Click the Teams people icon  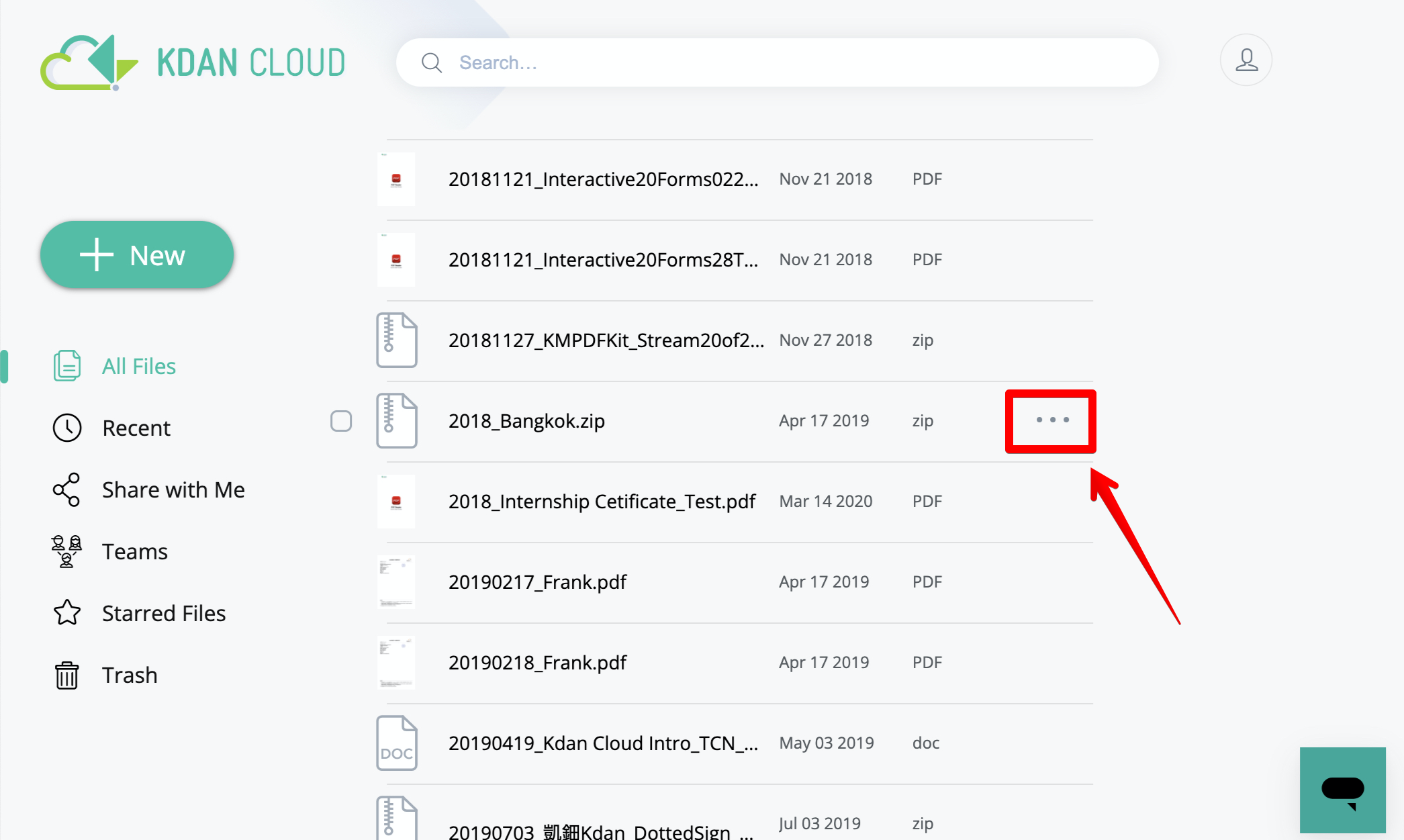pyautogui.click(x=66, y=551)
